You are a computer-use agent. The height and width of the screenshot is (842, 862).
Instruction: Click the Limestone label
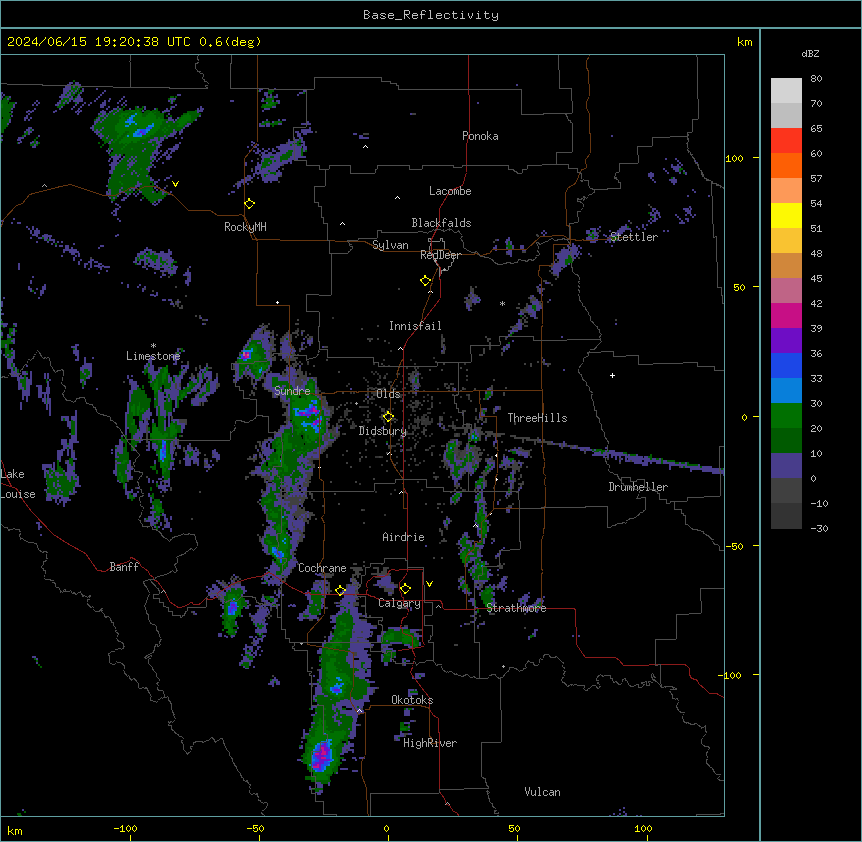153,356
